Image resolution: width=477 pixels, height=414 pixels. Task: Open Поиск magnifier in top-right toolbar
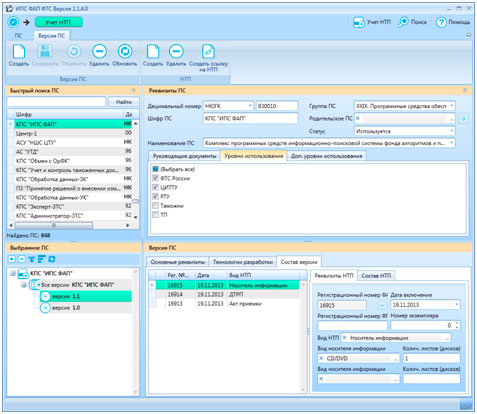412,22
